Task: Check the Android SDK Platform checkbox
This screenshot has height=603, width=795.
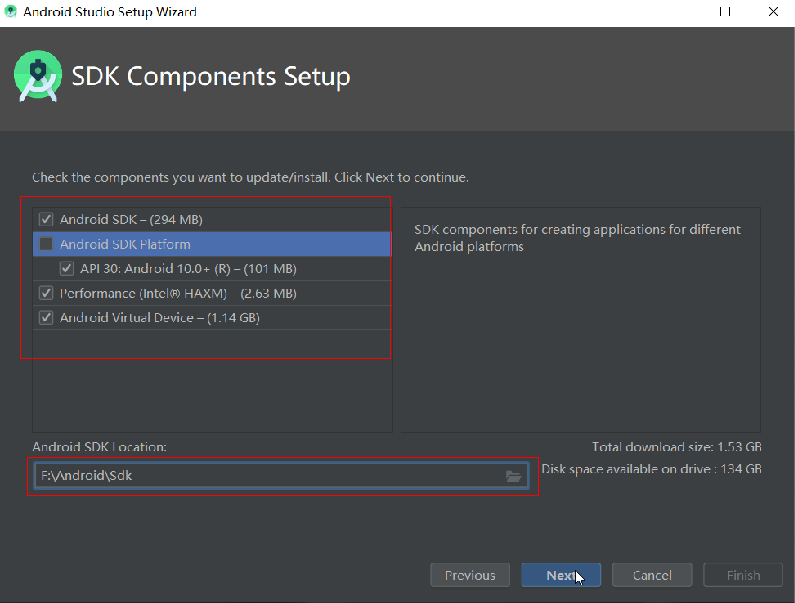Action: [x=46, y=244]
